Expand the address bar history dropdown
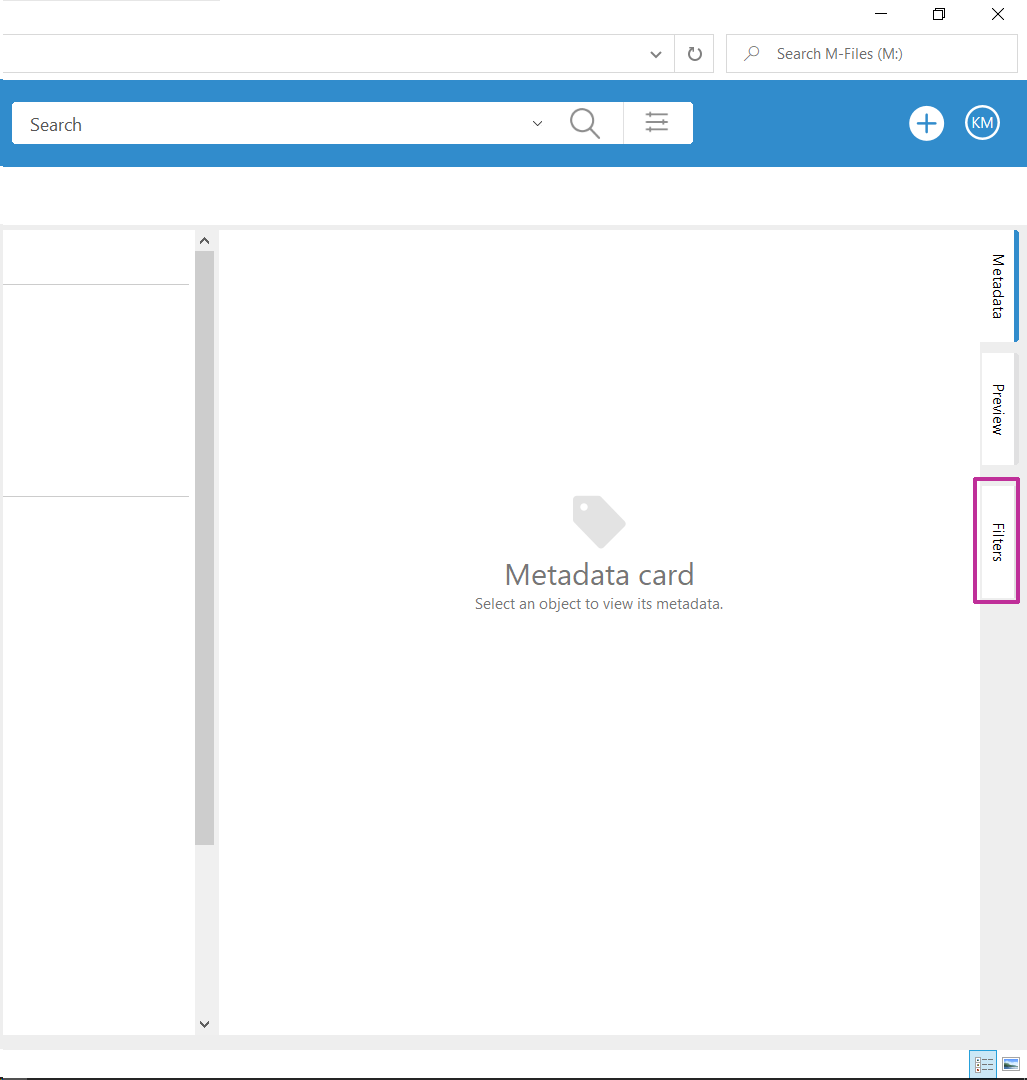Viewport: 1027px width, 1080px height. pyautogui.click(x=656, y=54)
